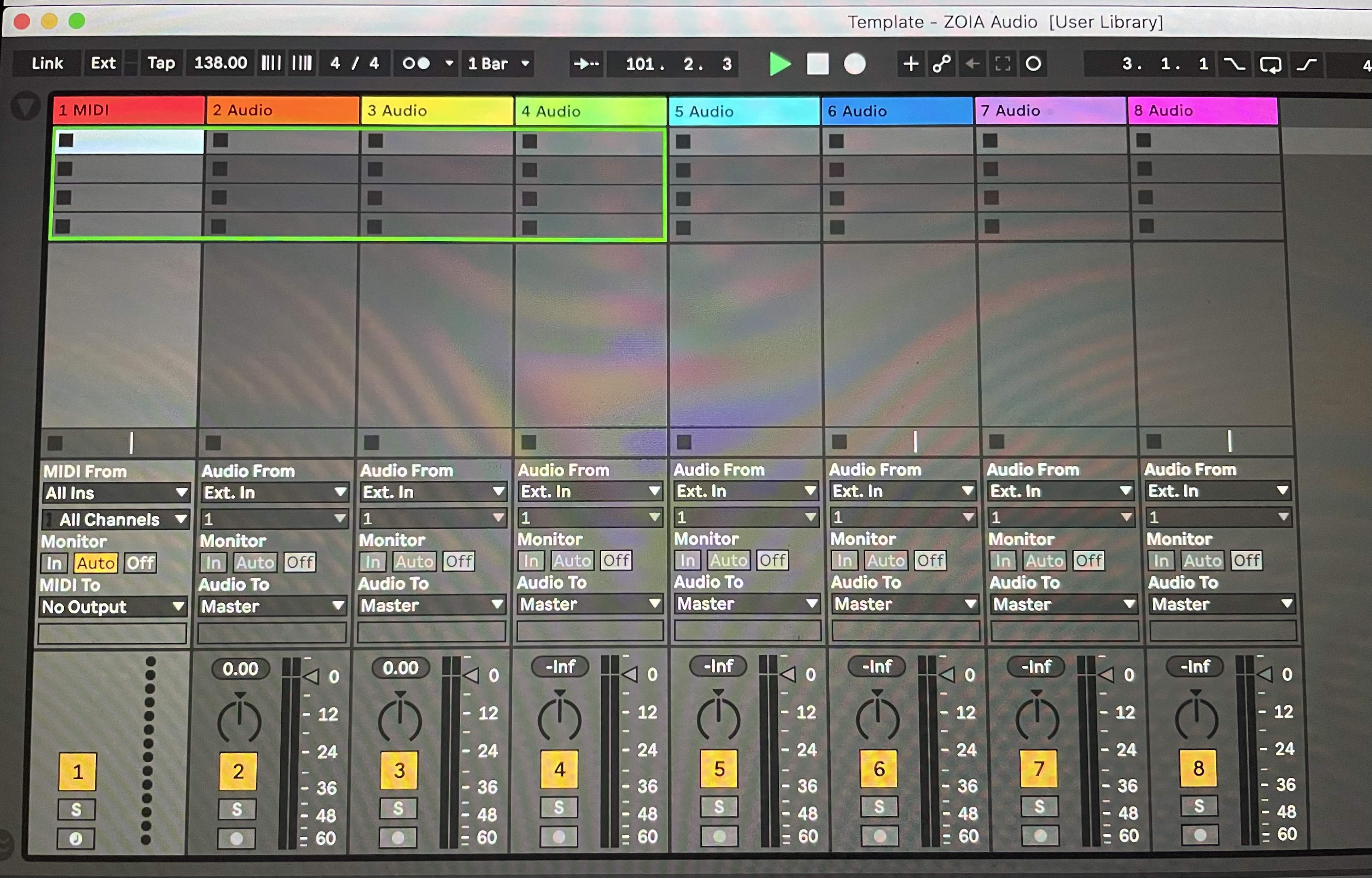
Task: Select the 8 Audio track header
Action: point(1203,111)
